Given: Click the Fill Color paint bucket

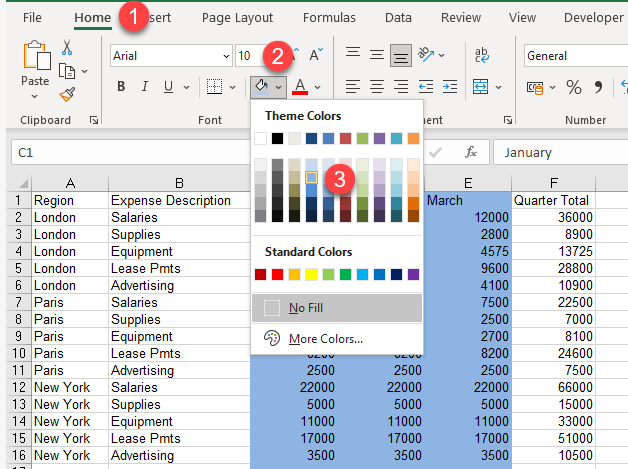Looking at the screenshot, I should click(260, 87).
